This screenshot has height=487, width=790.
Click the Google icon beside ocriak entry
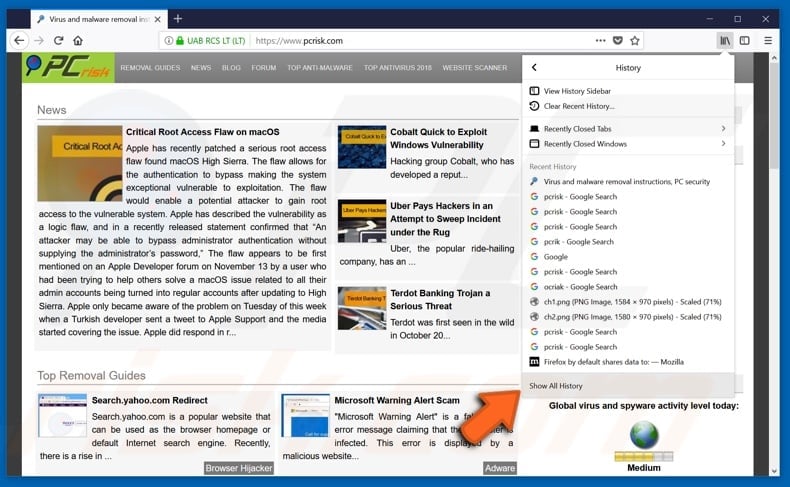click(534, 287)
